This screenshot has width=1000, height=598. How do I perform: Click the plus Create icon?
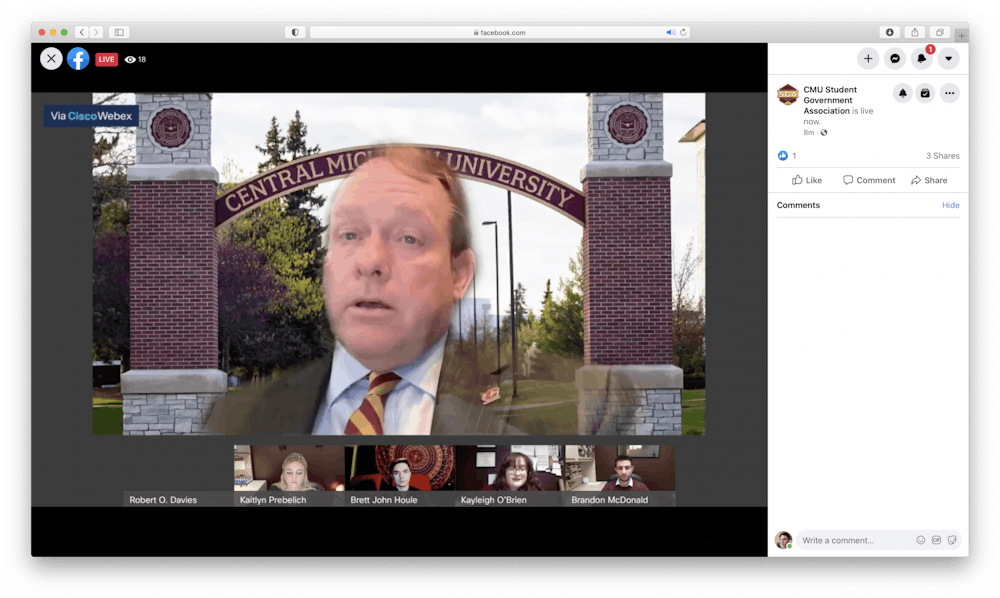(x=868, y=59)
